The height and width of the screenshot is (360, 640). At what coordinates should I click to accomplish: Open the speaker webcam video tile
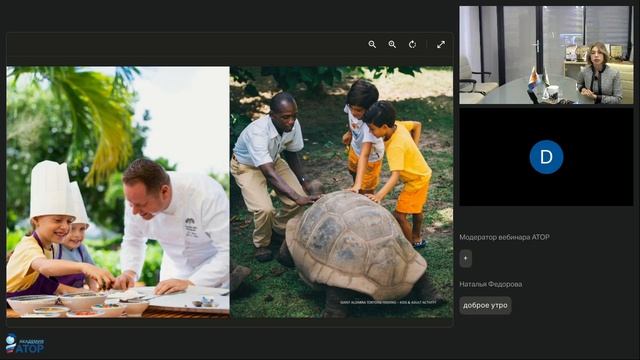pos(546,55)
